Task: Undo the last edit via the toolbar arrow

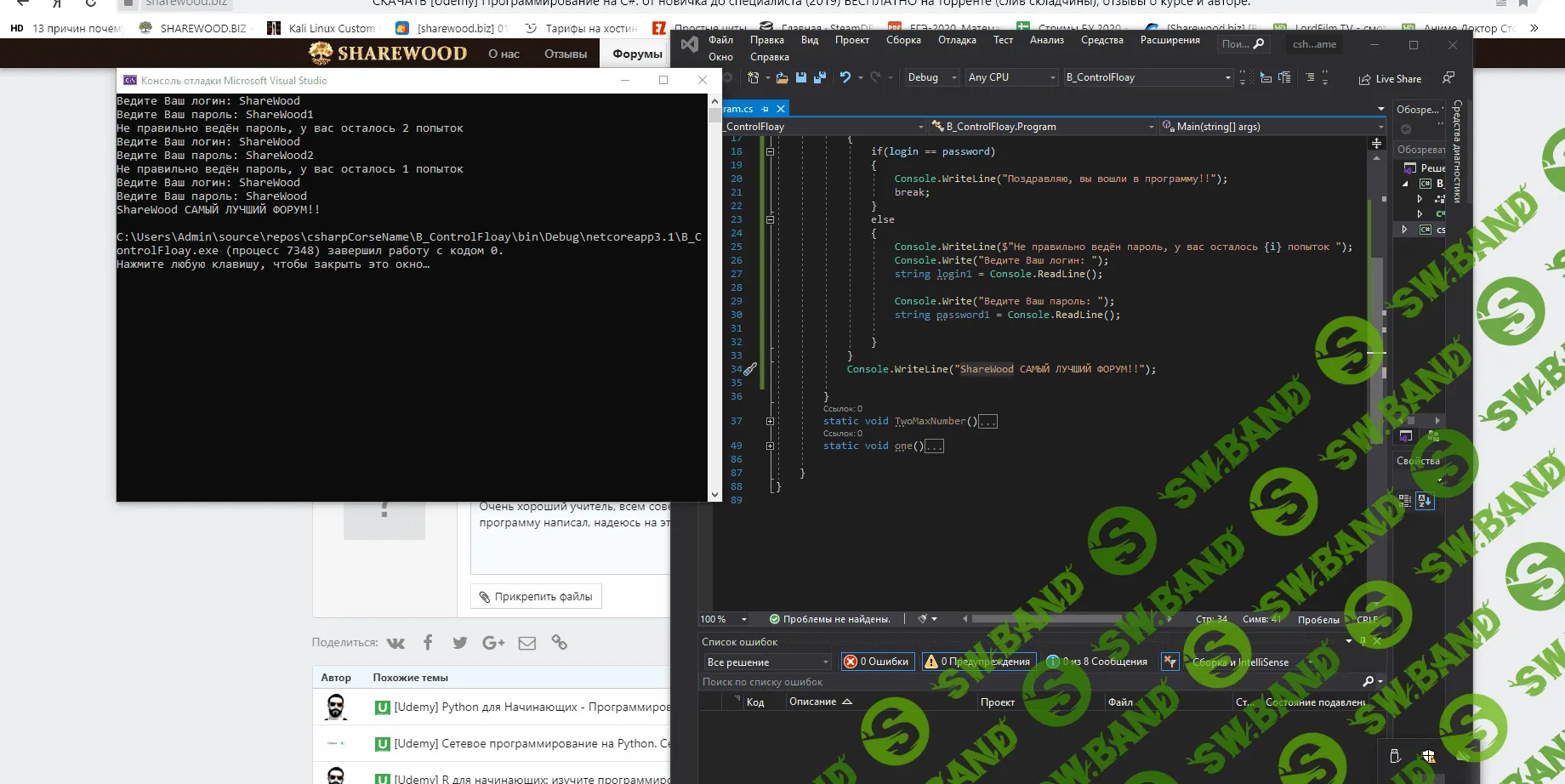Action: click(845, 77)
